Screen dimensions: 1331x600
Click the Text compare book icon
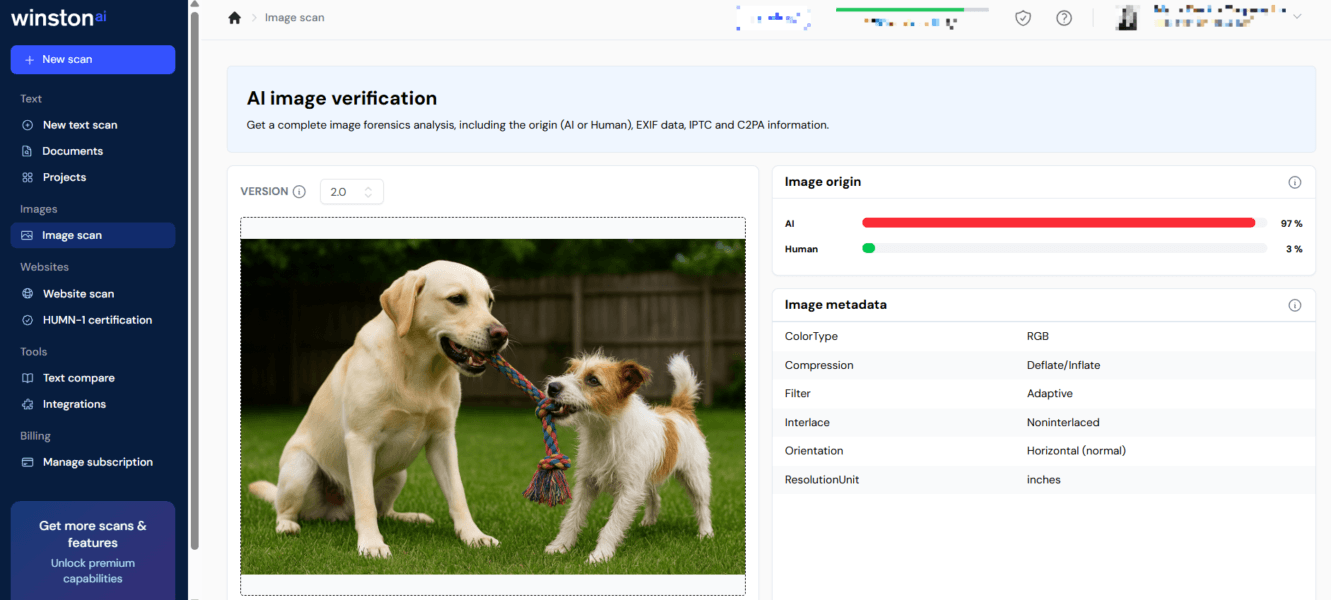pos(28,378)
